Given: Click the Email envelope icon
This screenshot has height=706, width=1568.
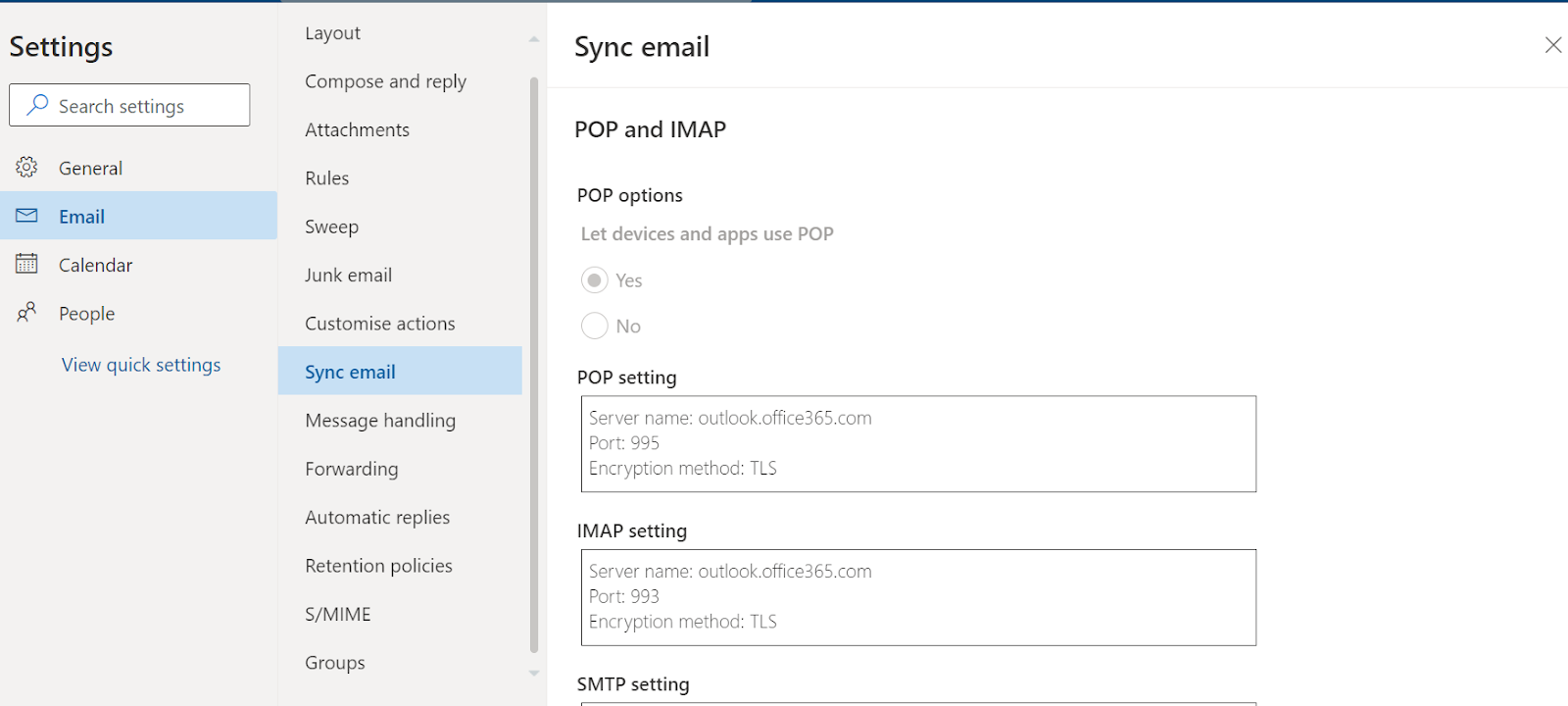Looking at the screenshot, I should 26,216.
